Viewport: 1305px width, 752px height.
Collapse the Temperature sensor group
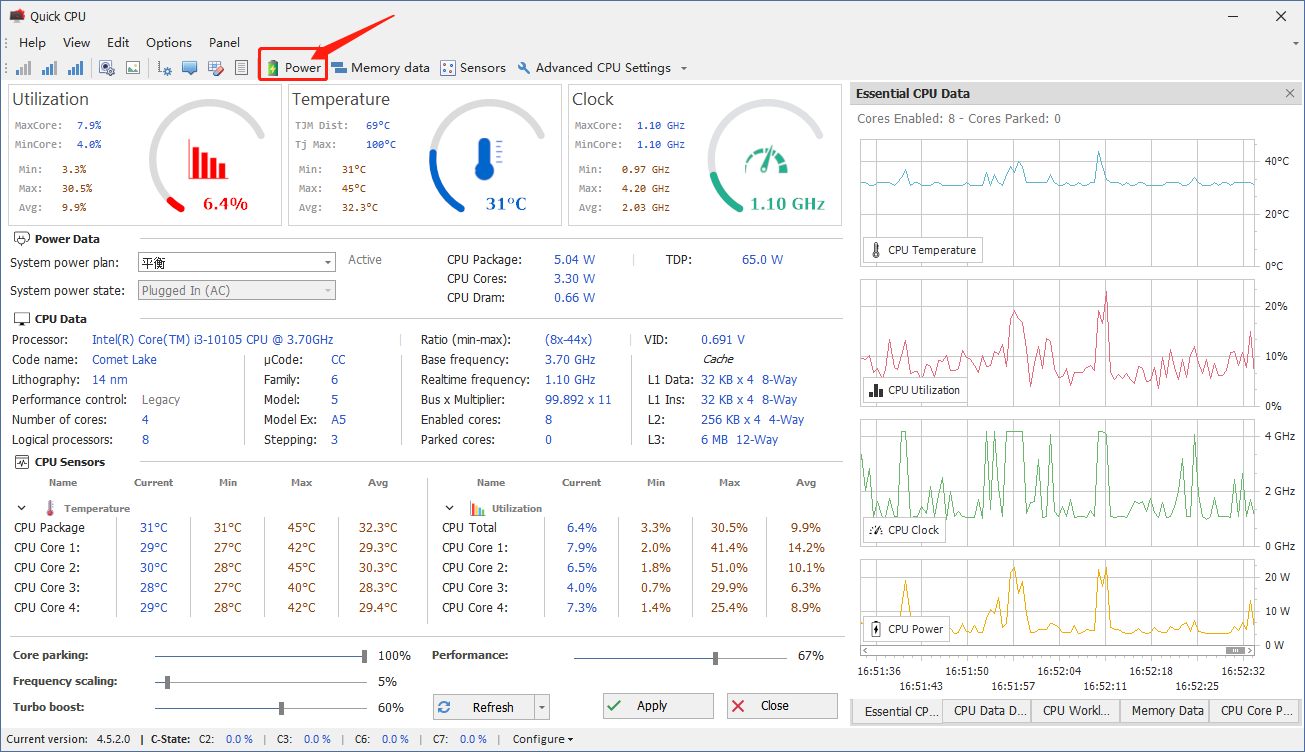tap(22, 508)
